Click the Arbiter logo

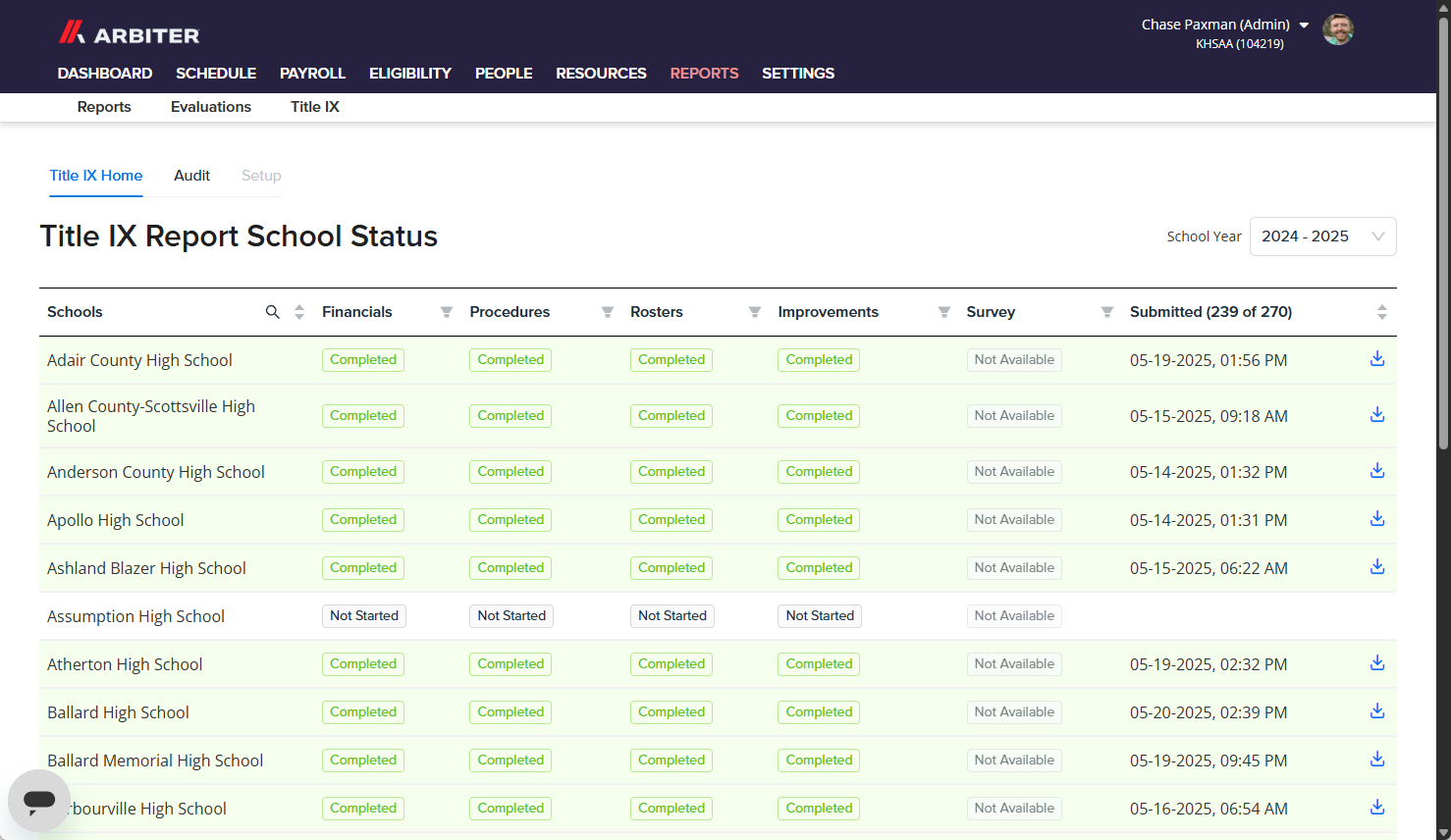[129, 33]
